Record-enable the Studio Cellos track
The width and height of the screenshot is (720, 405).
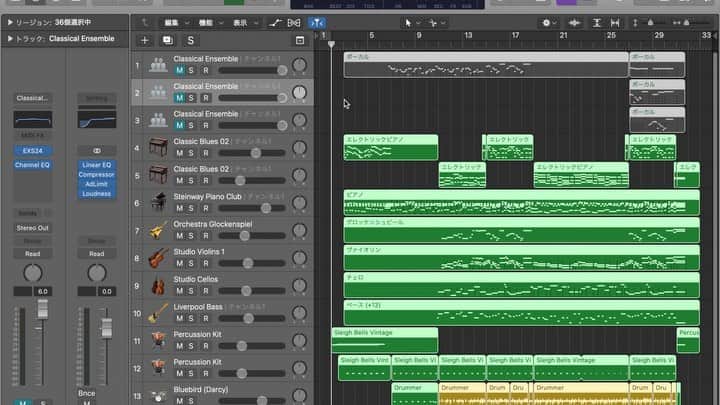click(x=206, y=291)
